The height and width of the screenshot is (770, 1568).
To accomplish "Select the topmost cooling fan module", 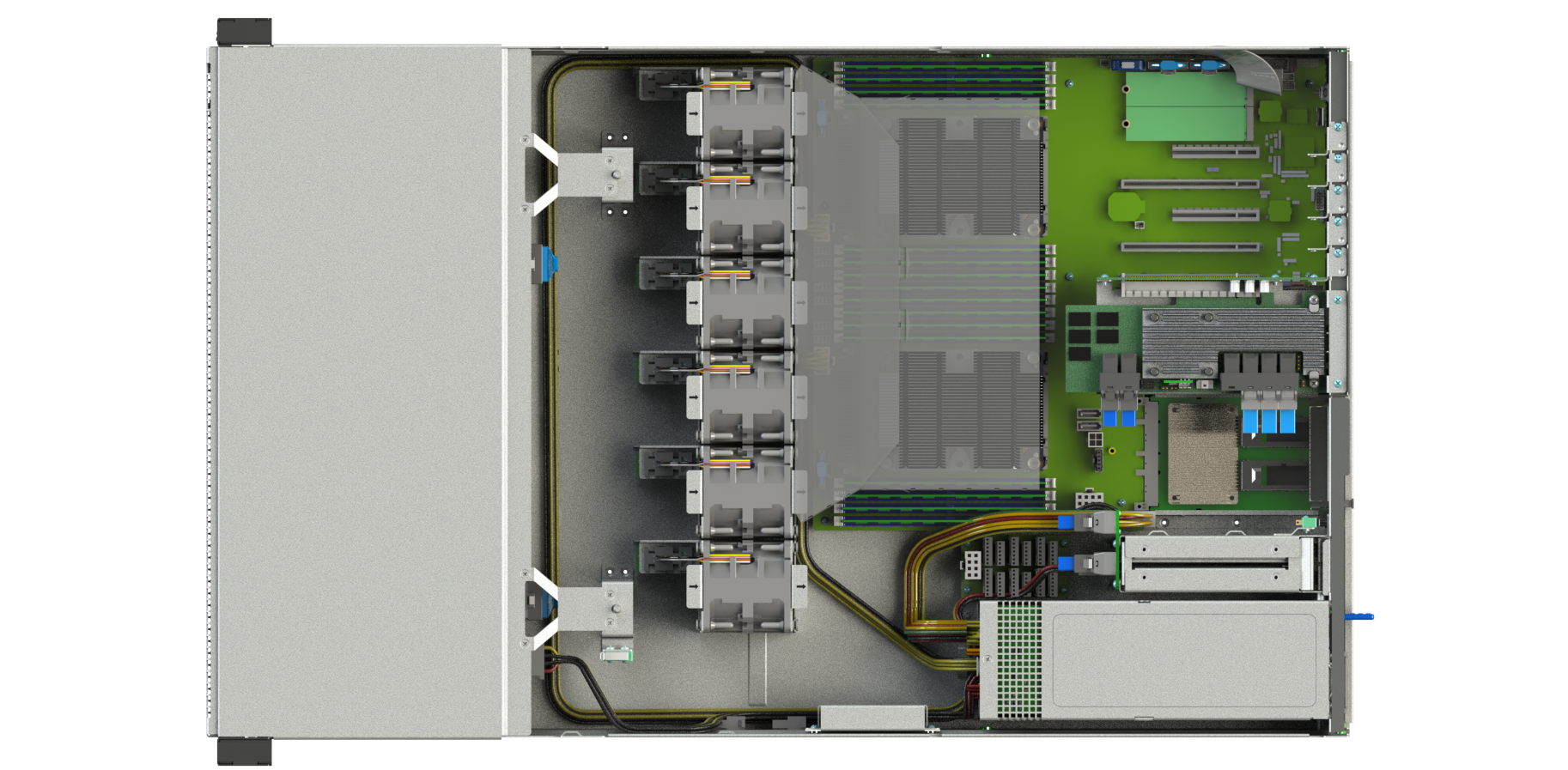I will point(744,113).
